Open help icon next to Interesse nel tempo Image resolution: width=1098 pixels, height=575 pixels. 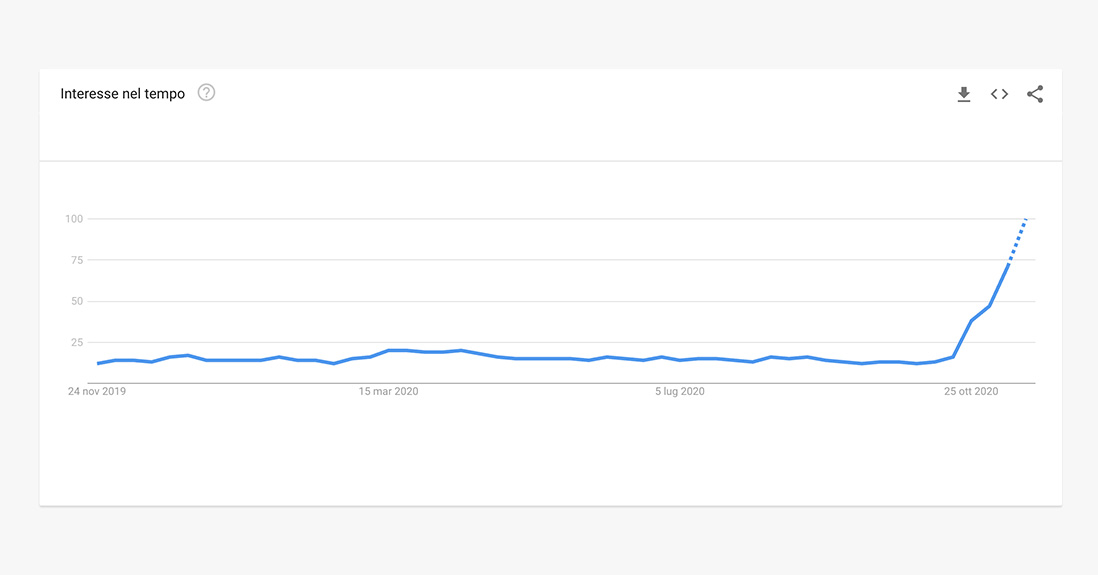tap(206, 92)
